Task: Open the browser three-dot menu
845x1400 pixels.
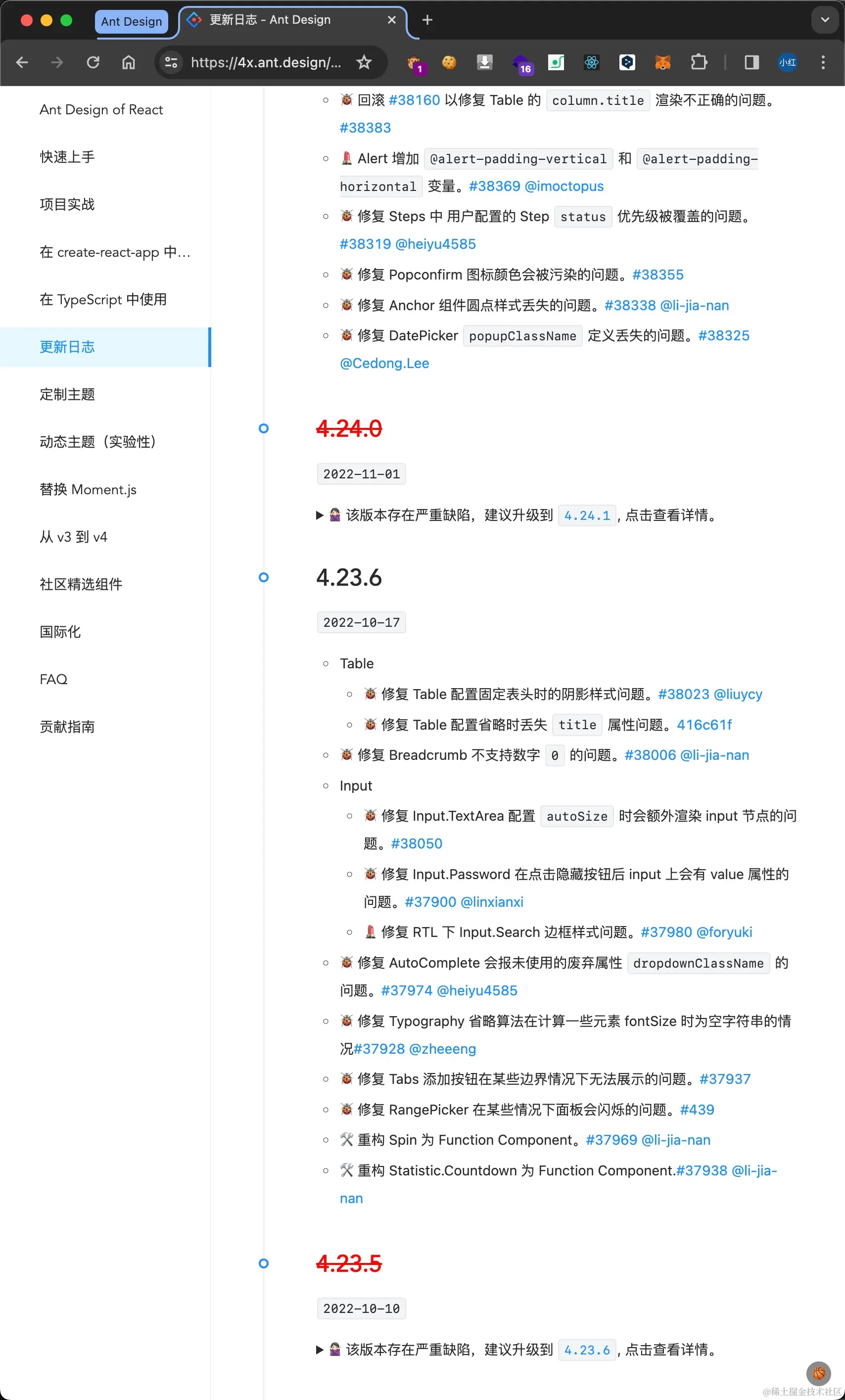Action: tap(823, 62)
